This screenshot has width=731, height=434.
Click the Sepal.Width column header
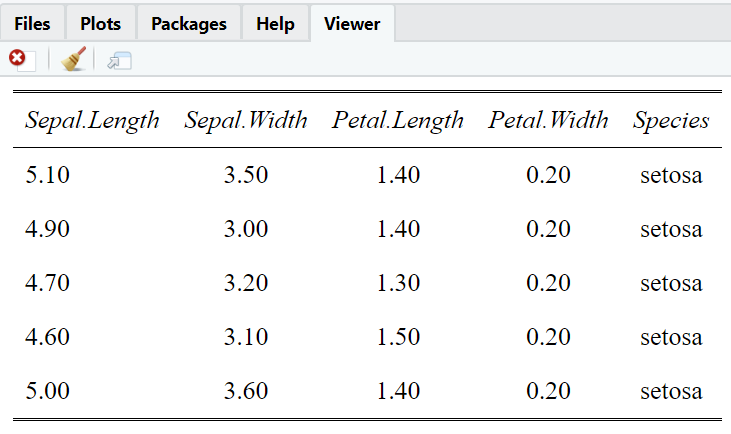246,121
